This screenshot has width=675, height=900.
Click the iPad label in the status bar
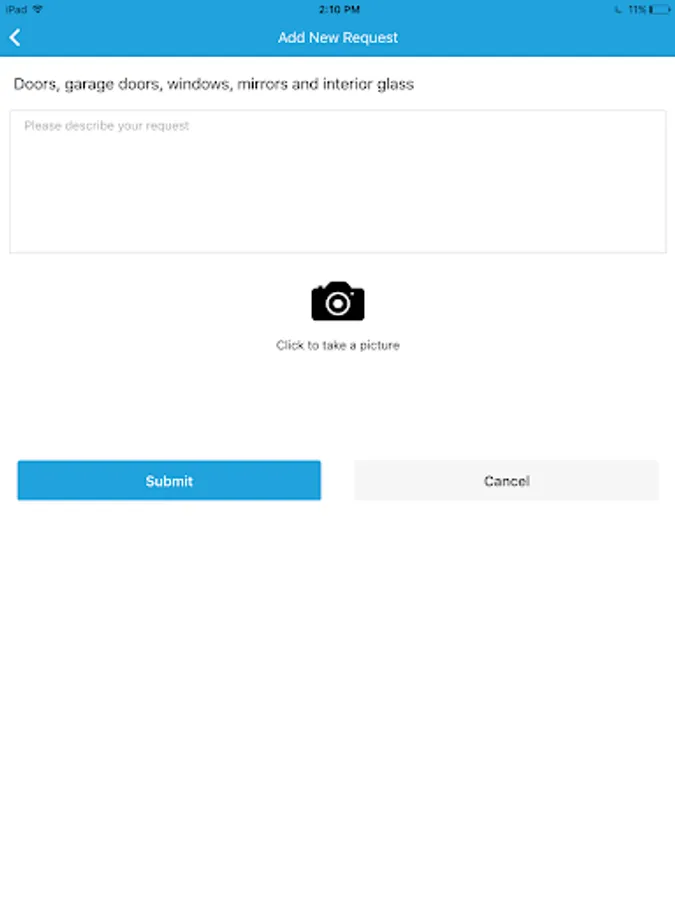pos(16,9)
